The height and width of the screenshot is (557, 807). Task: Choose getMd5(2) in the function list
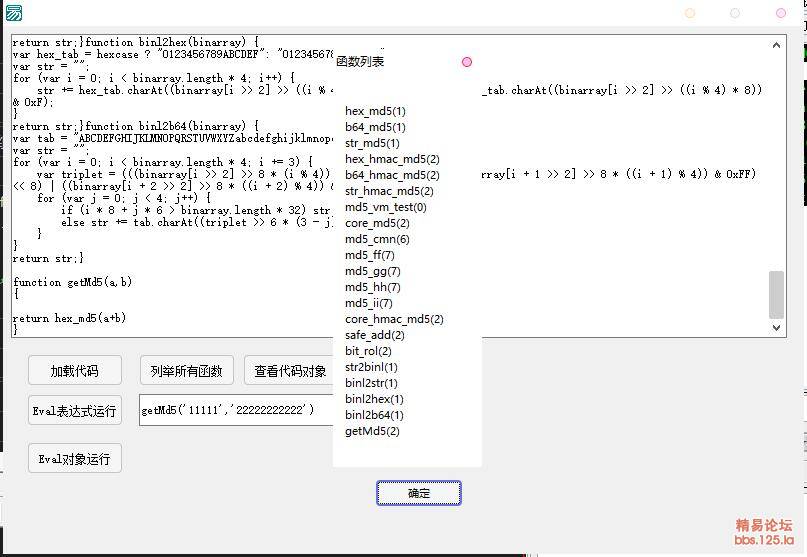coord(372,431)
